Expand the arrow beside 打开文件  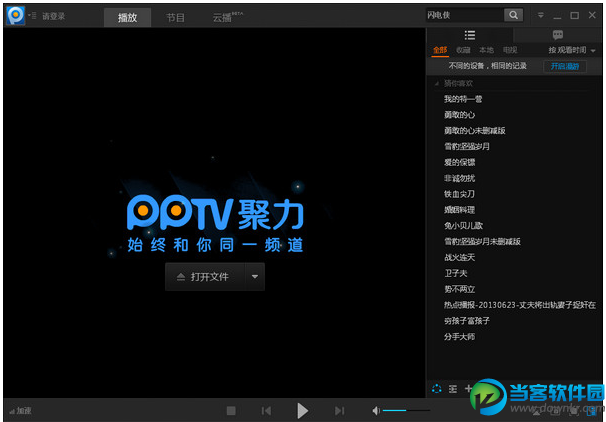pos(255,277)
